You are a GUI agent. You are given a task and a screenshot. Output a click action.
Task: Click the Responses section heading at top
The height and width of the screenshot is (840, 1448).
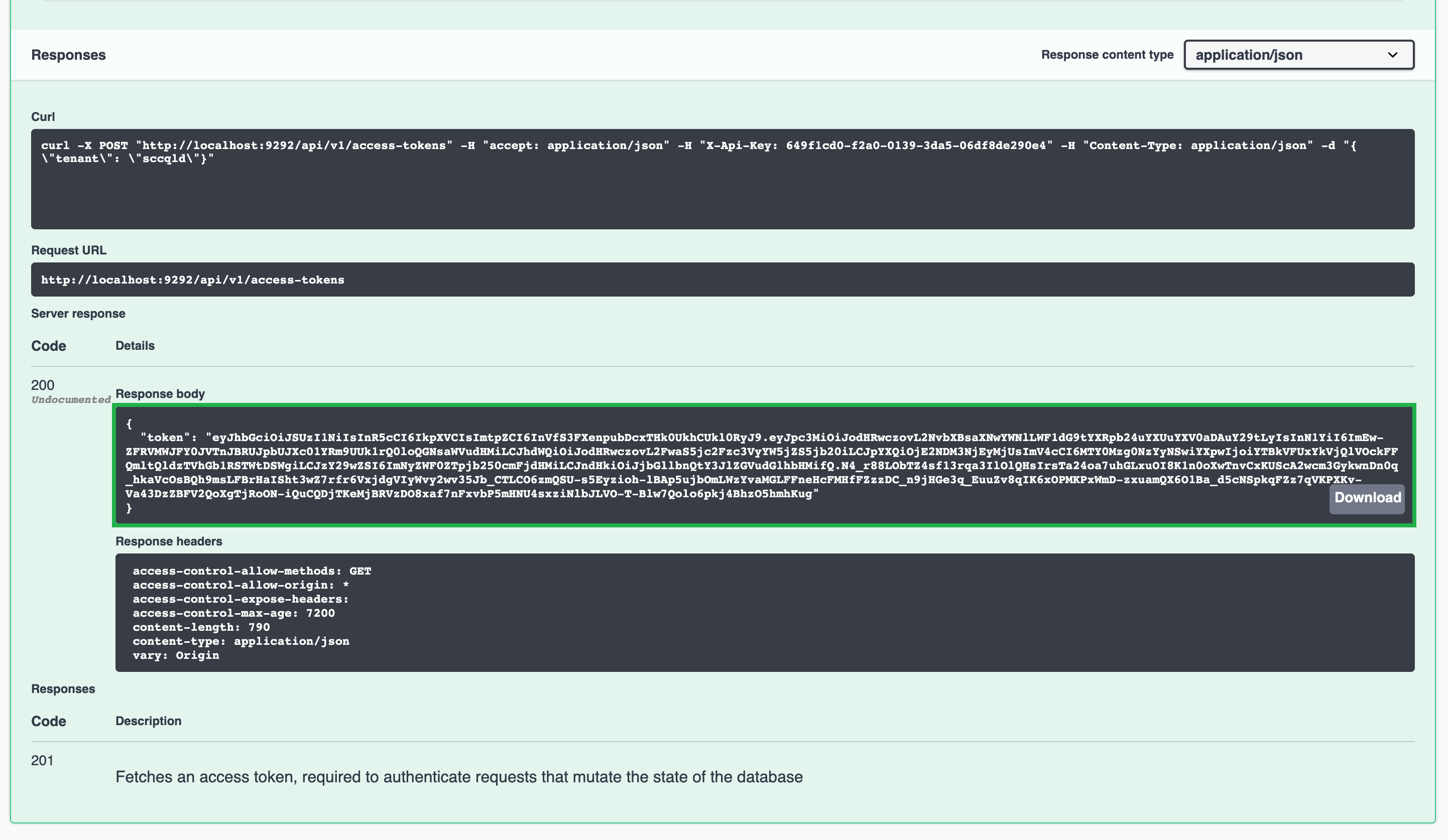[68, 55]
